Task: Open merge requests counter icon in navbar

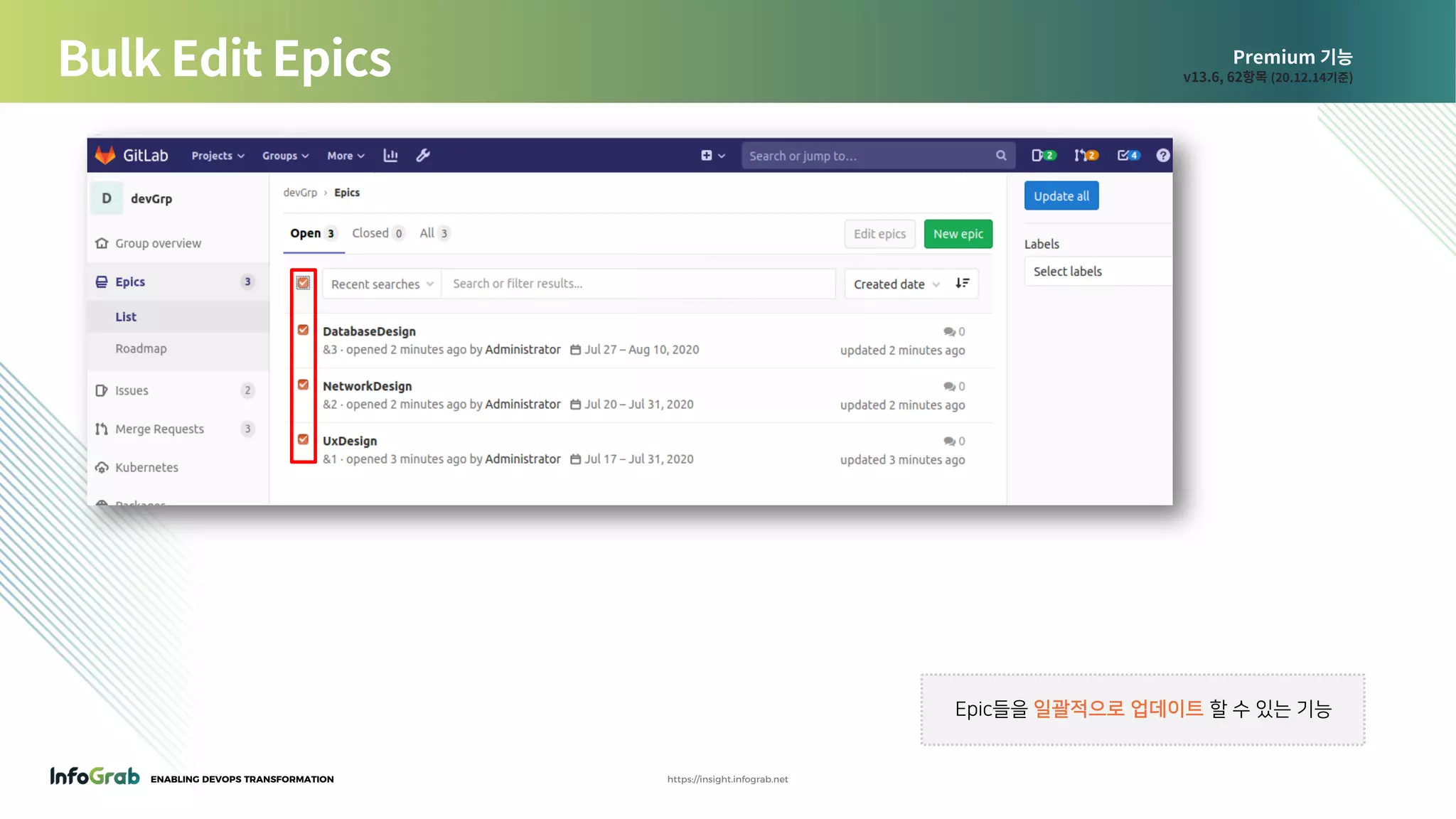Action: click(x=1086, y=156)
